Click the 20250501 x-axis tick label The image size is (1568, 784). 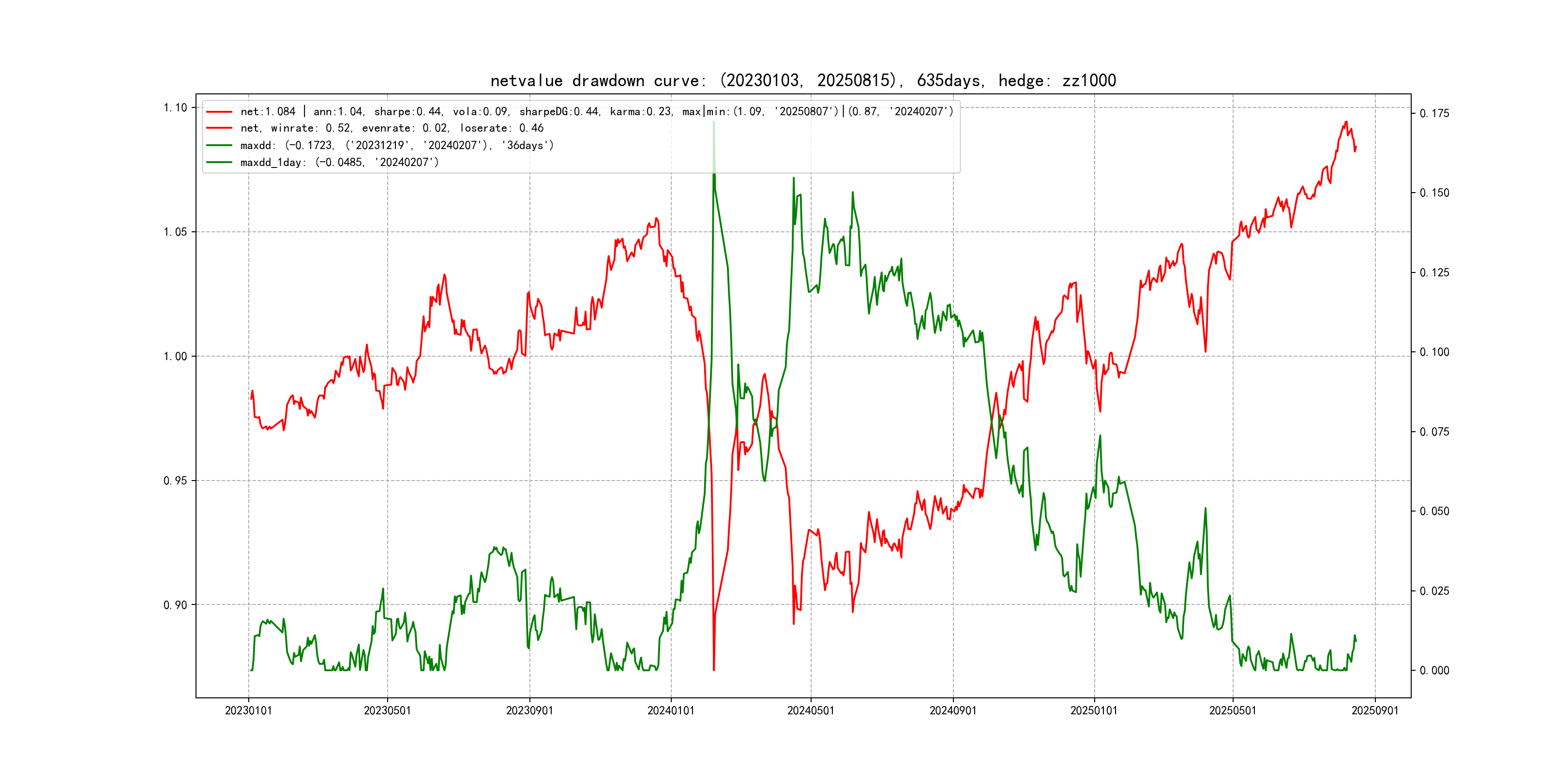(x=1233, y=711)
